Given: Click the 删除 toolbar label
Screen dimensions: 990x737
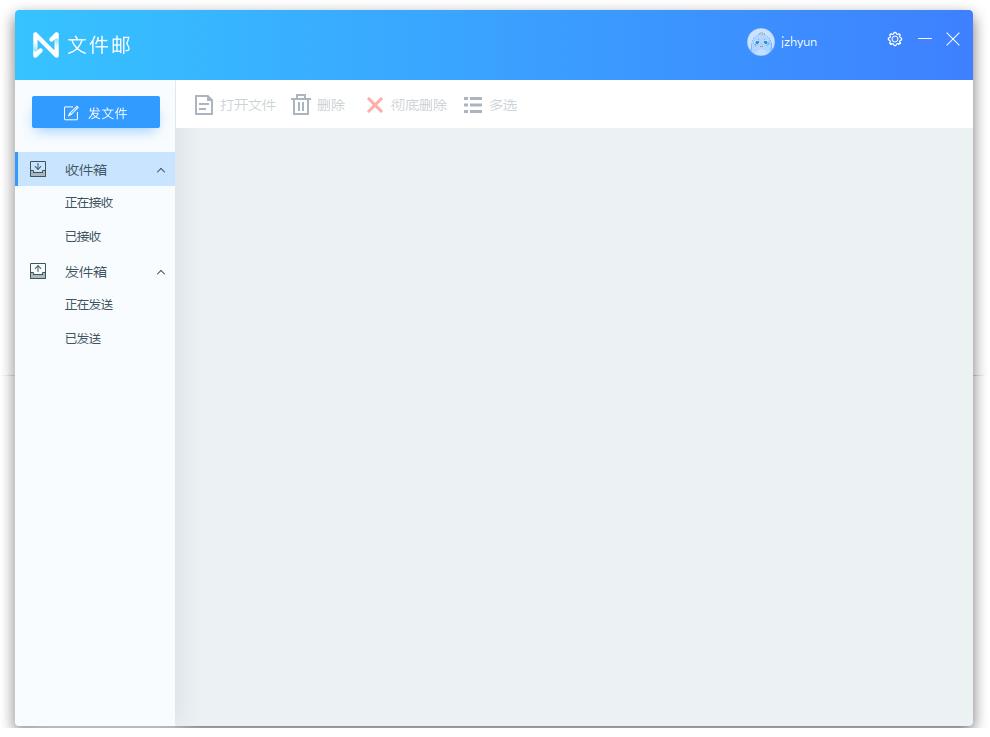Looking at the screenshot, I should click(x=331, y=105).
